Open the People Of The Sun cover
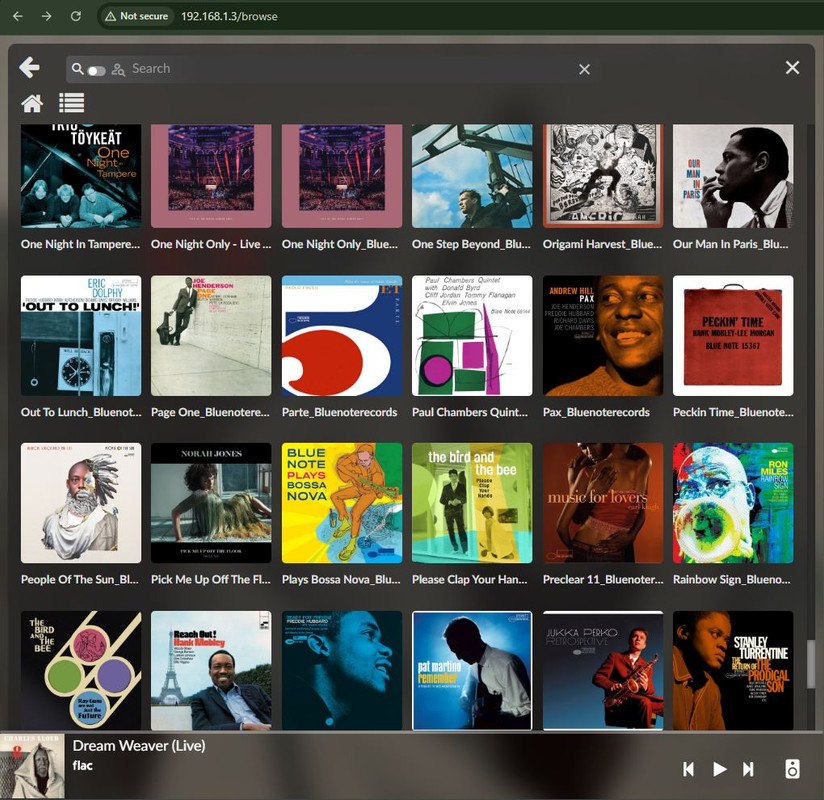The width and height of the screenshot is (824, 800). pos(81,503)
